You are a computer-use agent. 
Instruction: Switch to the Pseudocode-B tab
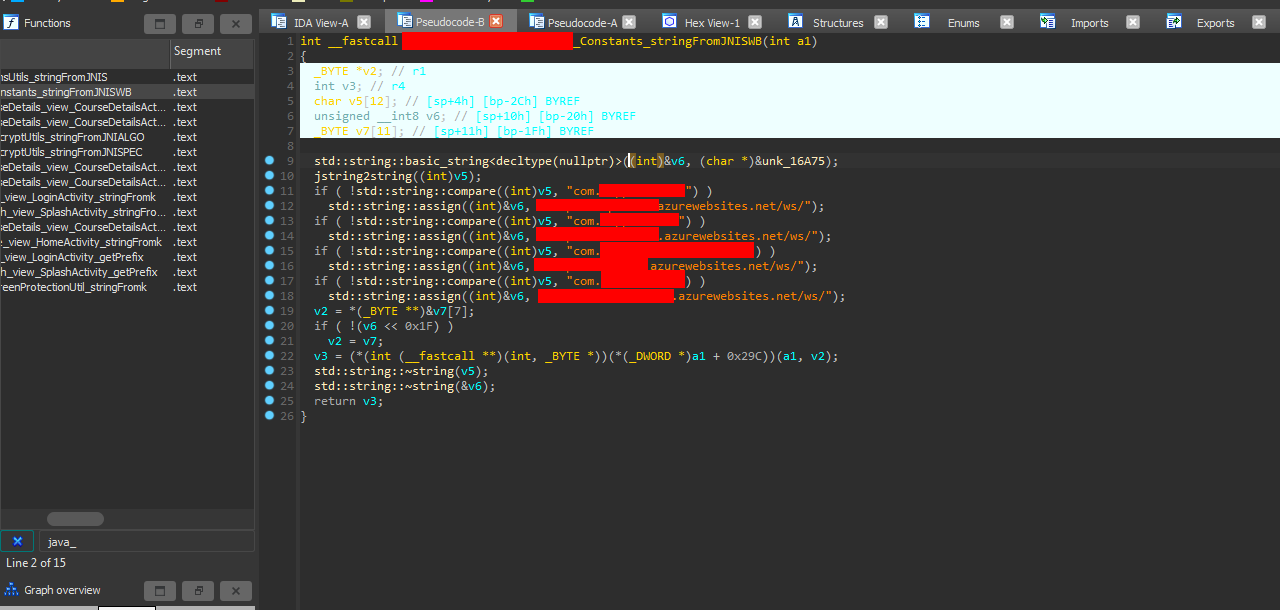450,22
